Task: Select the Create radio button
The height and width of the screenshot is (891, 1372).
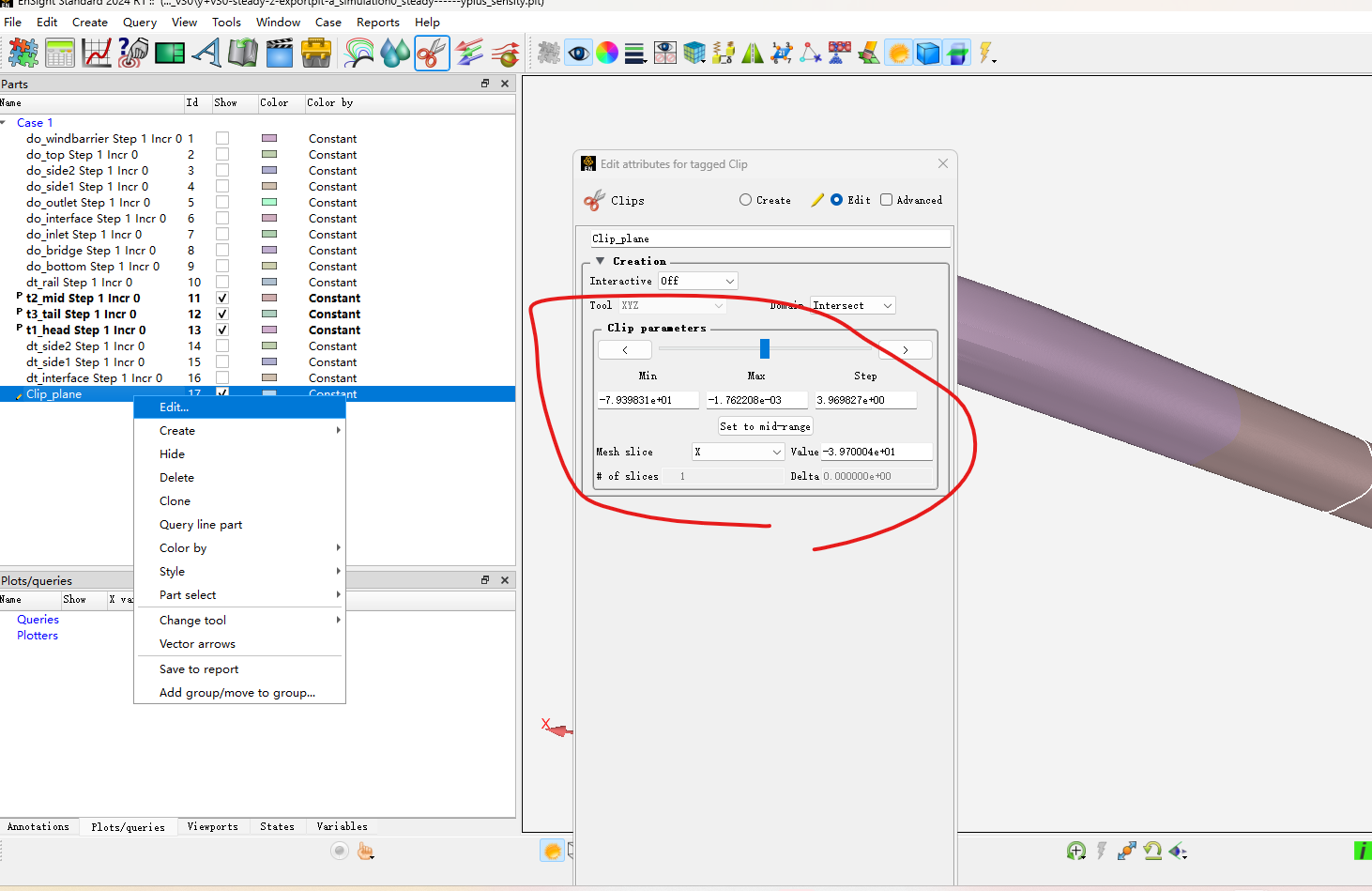Action: [745, 200]
